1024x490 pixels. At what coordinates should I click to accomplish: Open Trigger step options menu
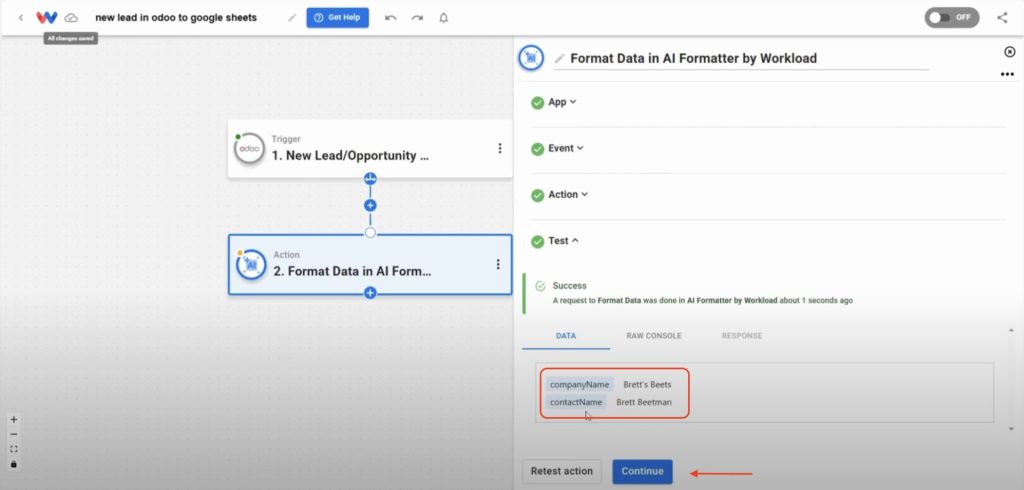pos(500,148)
